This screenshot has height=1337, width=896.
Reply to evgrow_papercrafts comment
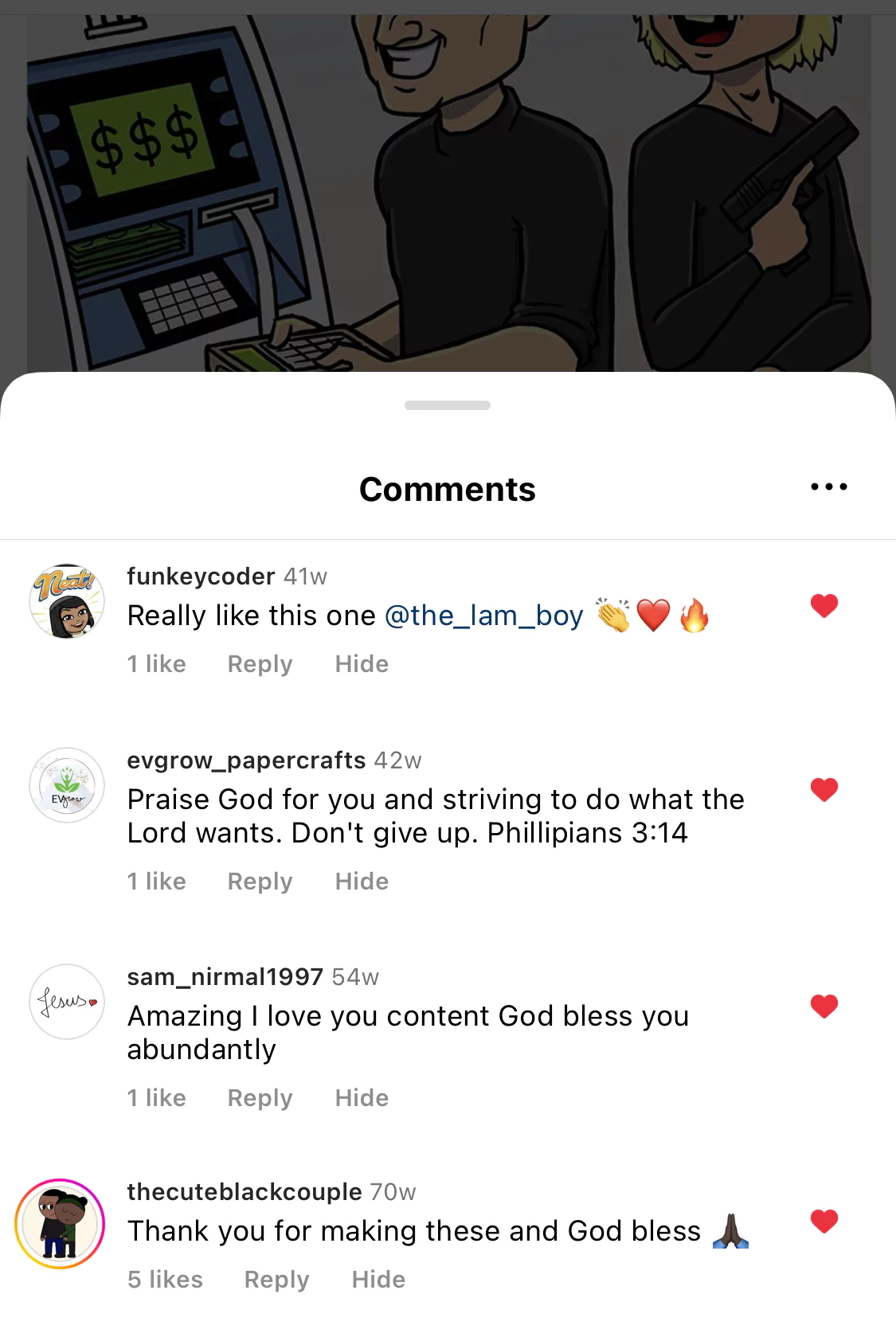click(260, 882)
